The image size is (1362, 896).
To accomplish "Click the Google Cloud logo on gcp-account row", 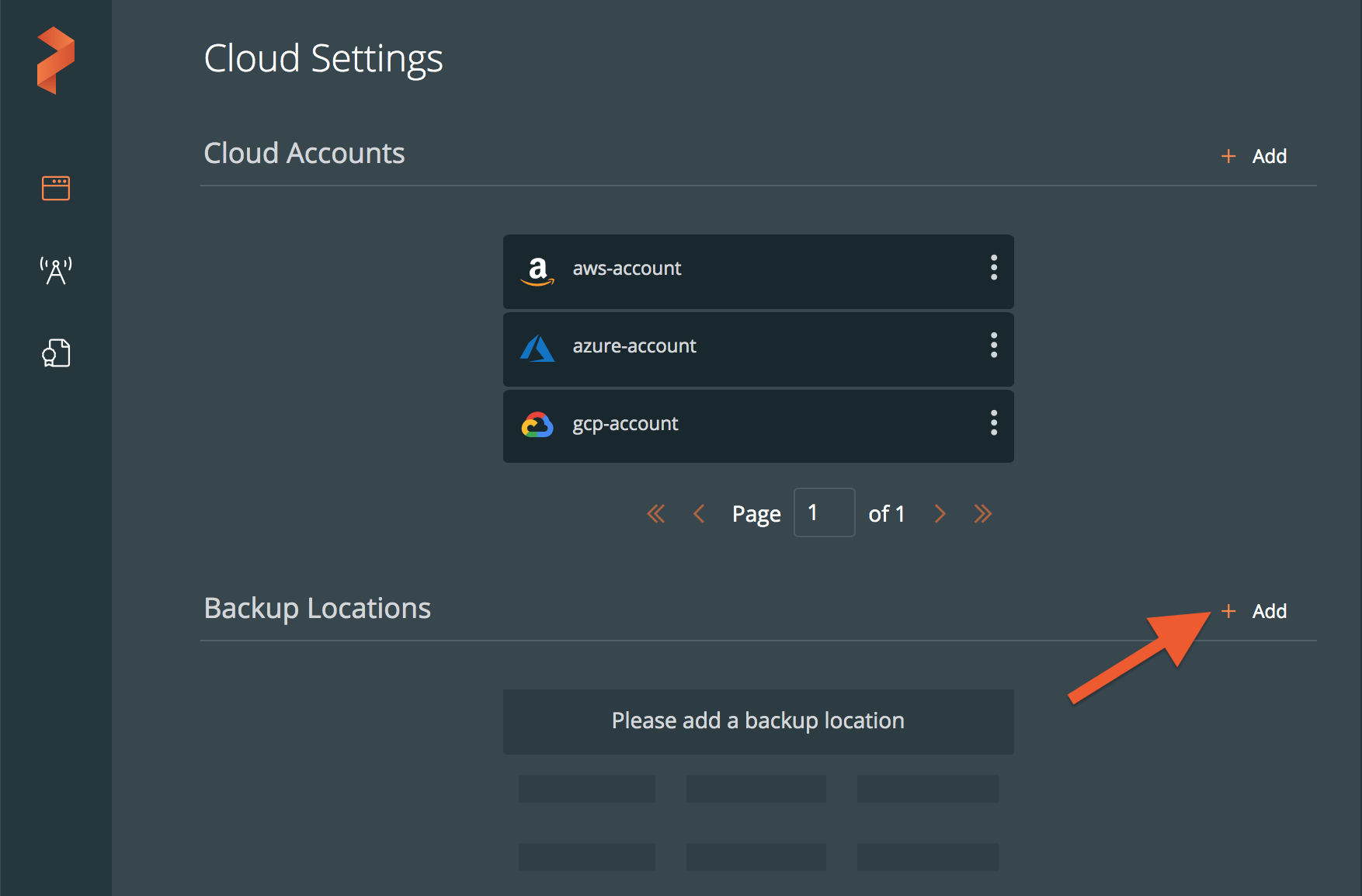I will (x=537, y=425).
